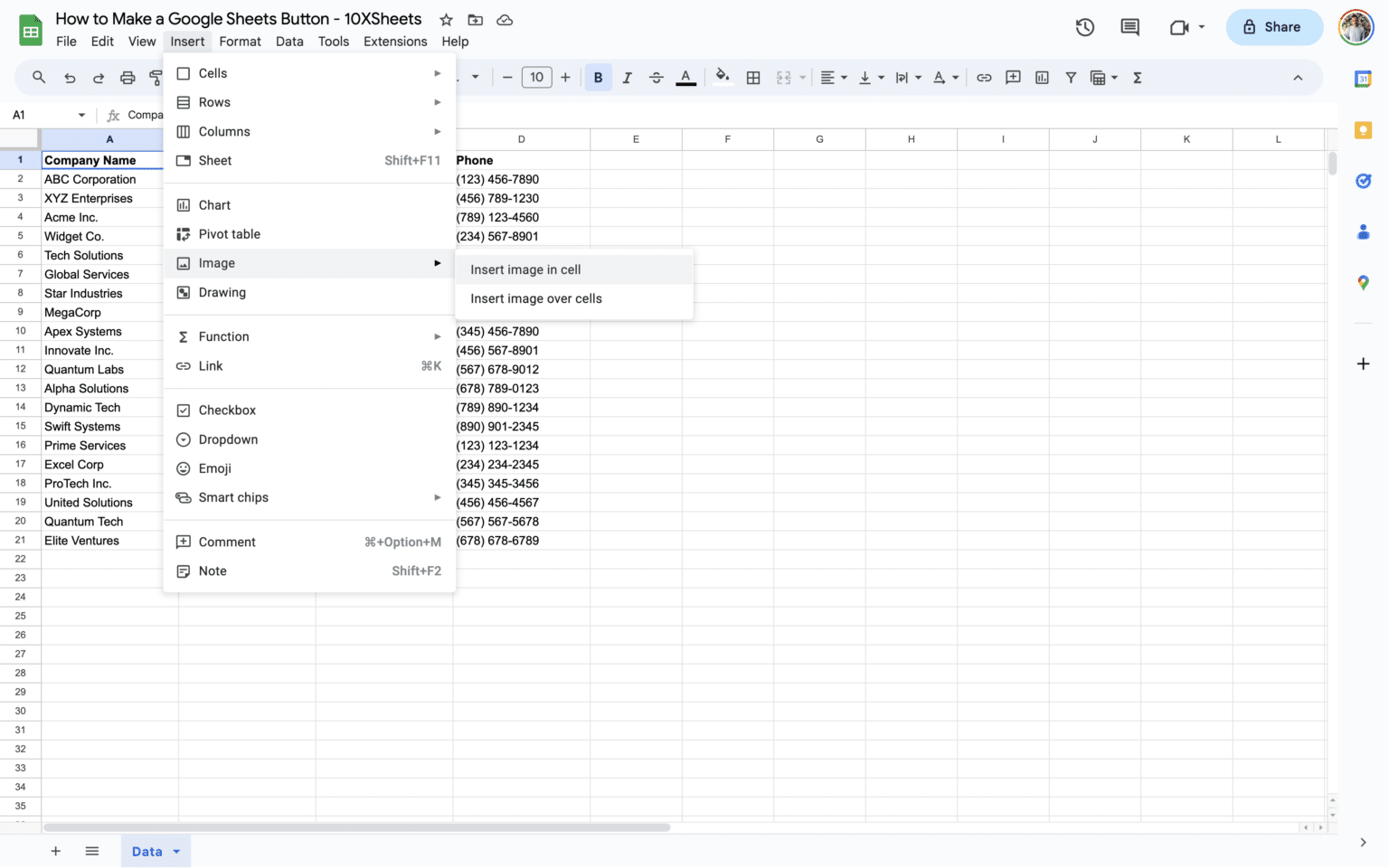This screenshot has width=1389, height=868.
Task: Open Google Calendar from the side panel
Action: tap(1364, 80)
